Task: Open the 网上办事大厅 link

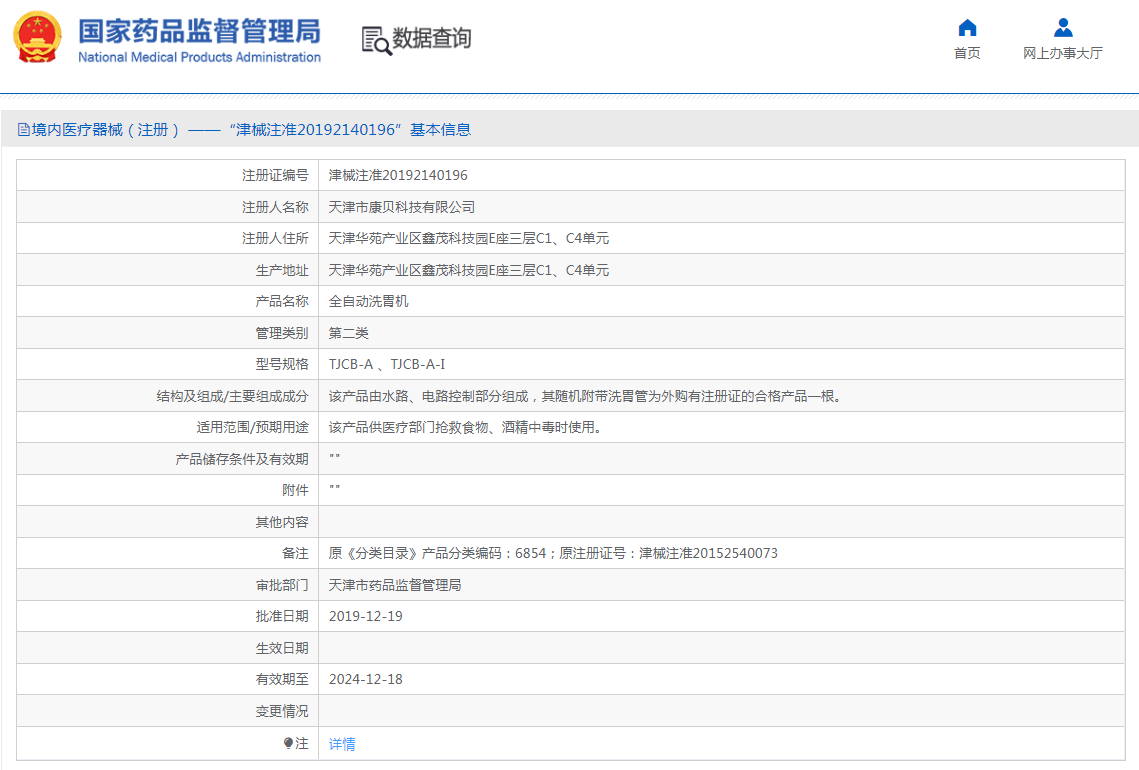Action: (1063, 53)
